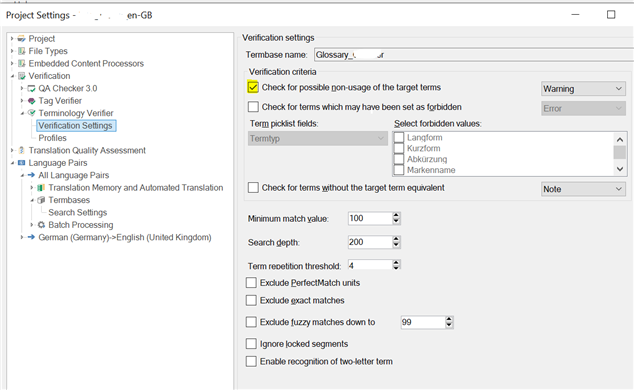This screenshot has width=634, height=390.
Task: Expand the Batch Processing node
Action: pos(32,225)
